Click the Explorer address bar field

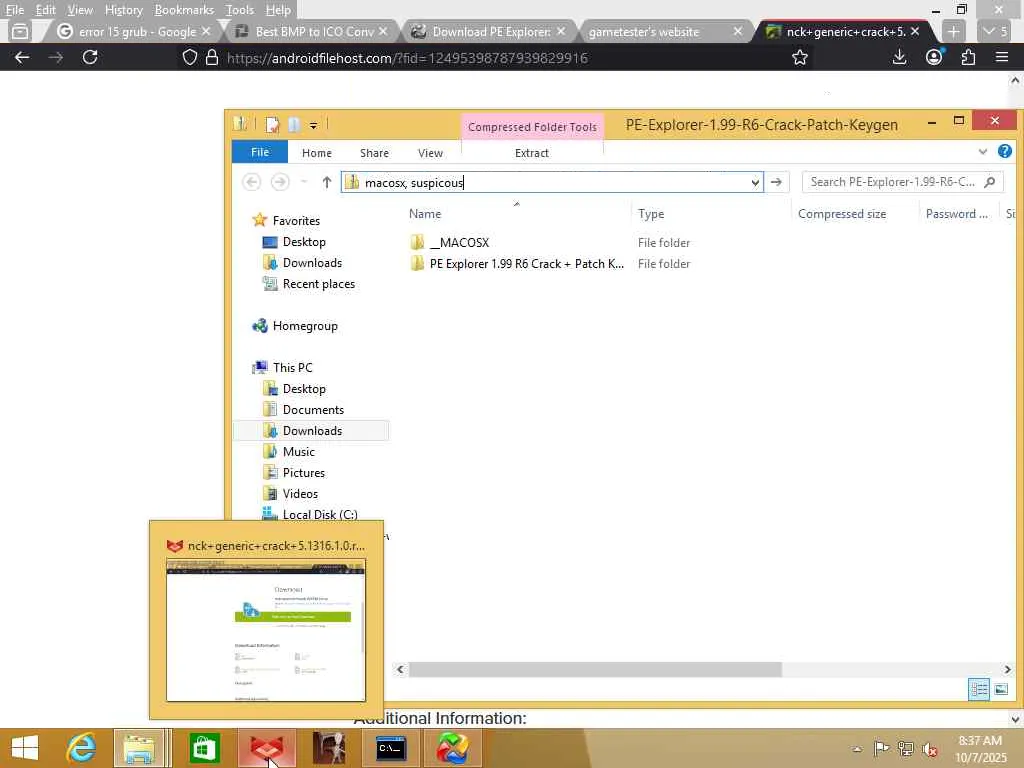pos(552,182)
